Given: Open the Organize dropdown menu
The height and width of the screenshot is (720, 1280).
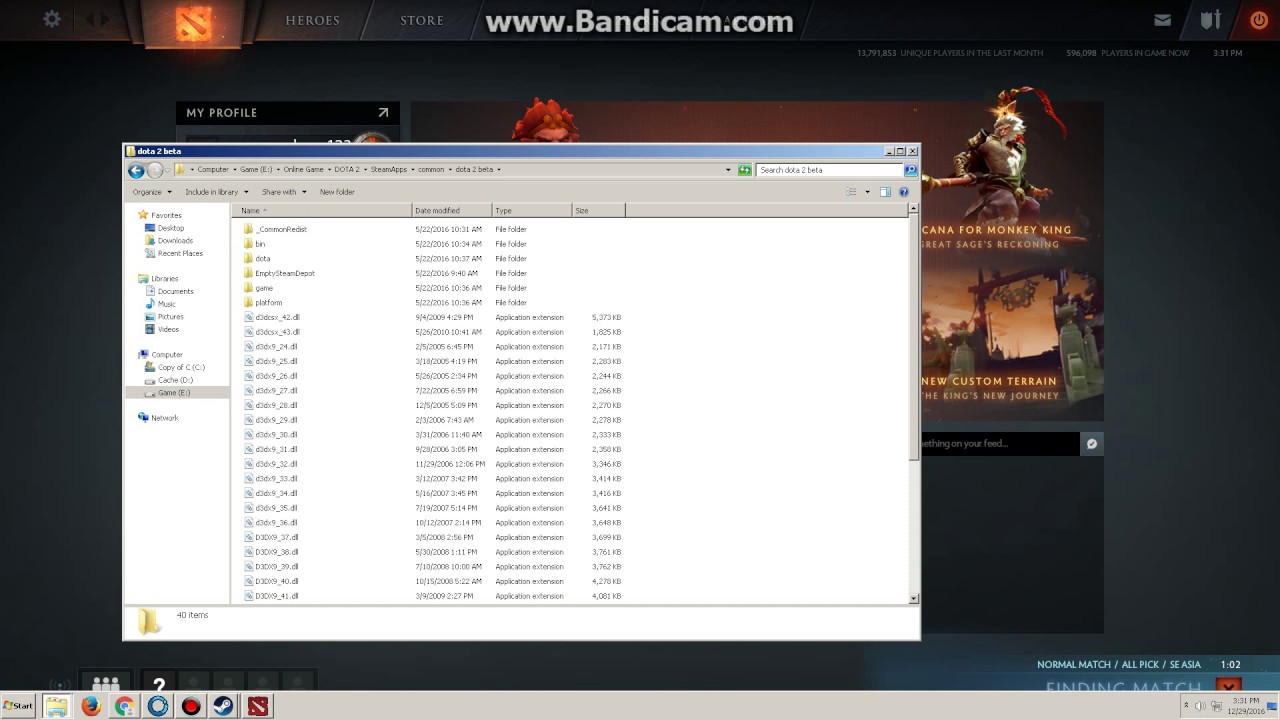Looking at the screenshot, I should (x=152, y=192).
